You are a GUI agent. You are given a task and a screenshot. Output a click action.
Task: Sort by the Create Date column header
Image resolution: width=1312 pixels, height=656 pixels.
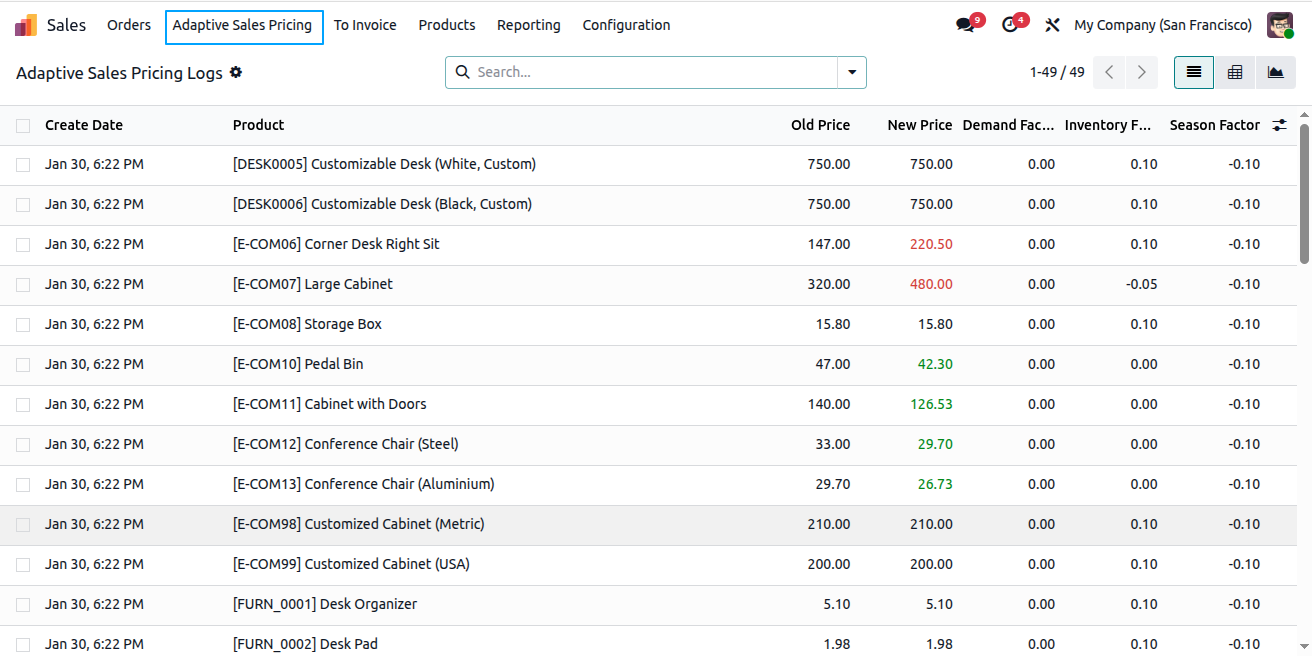[x=84, y=125]
